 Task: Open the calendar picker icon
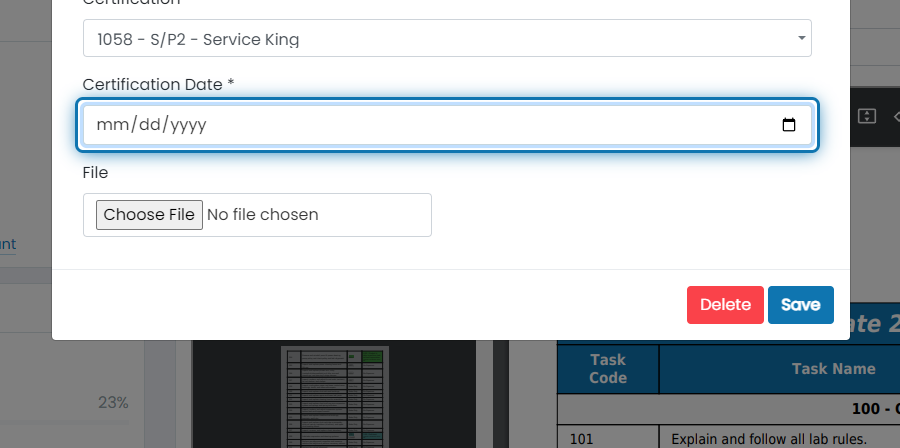pyautogui.click(x=789, y=124)
